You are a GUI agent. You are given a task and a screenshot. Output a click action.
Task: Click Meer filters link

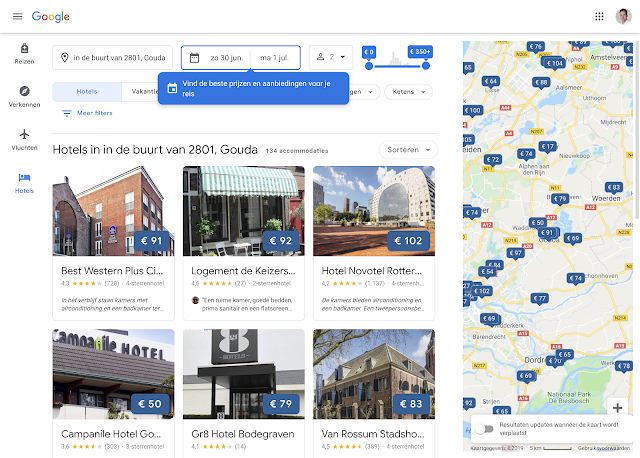pos(95,113)
